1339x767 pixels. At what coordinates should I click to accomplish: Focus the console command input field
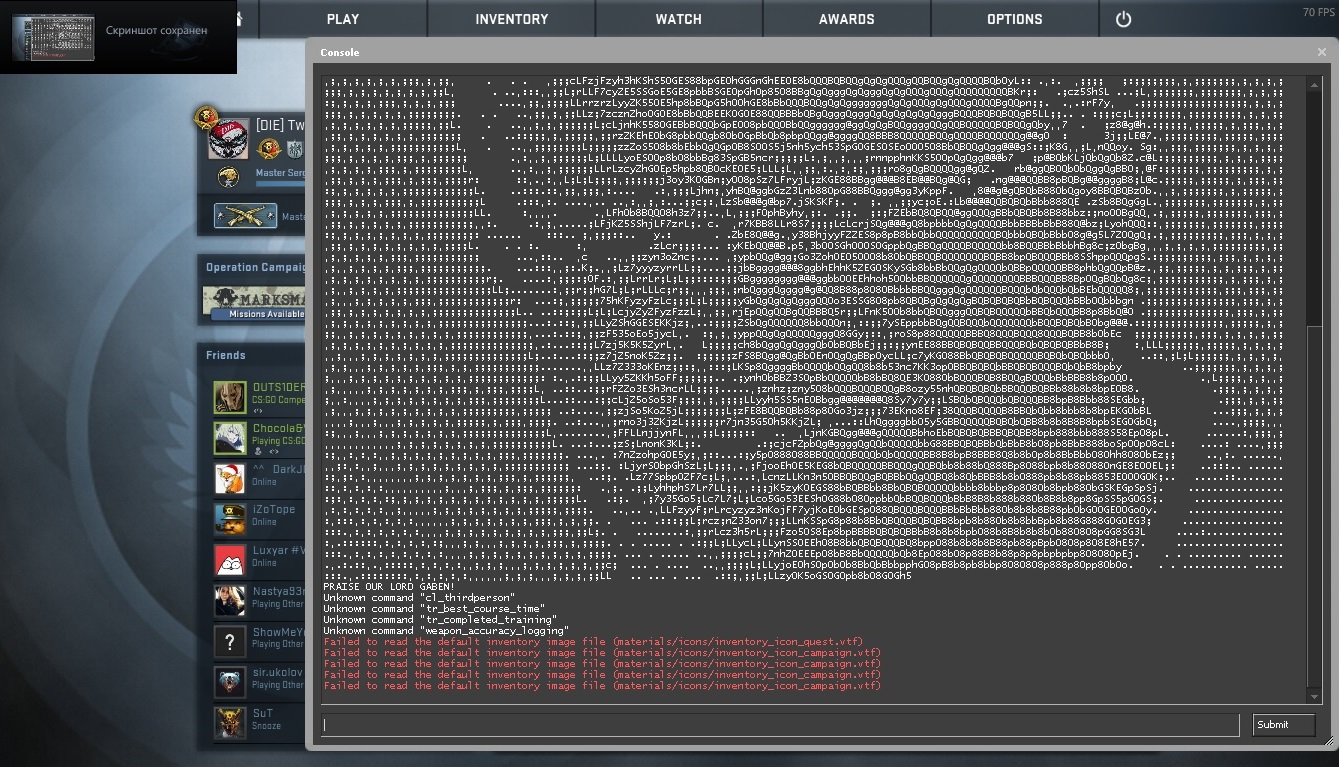(x=781, y=725)
